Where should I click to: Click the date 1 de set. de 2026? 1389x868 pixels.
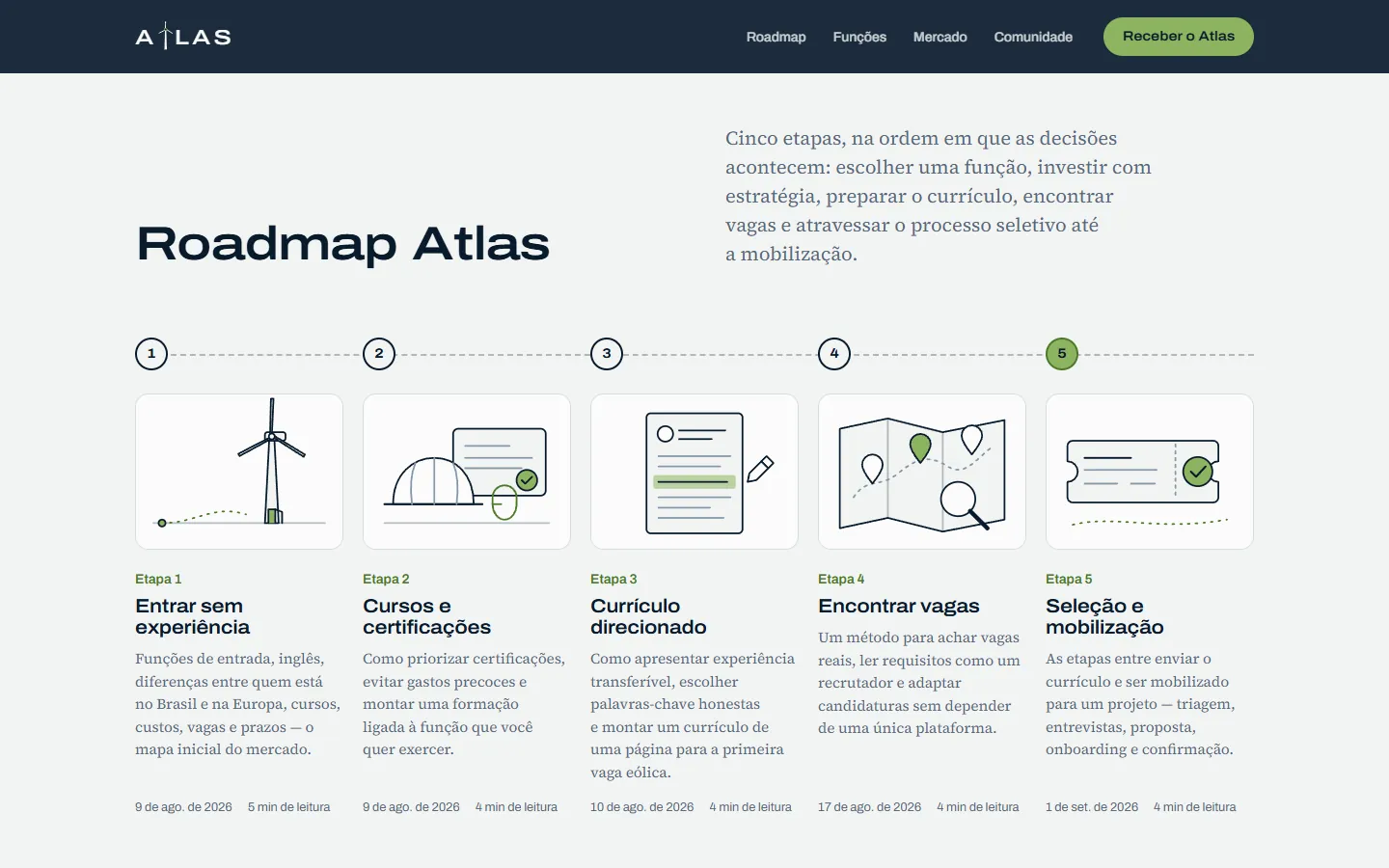pyautogui.click(x=1092, y=807)
